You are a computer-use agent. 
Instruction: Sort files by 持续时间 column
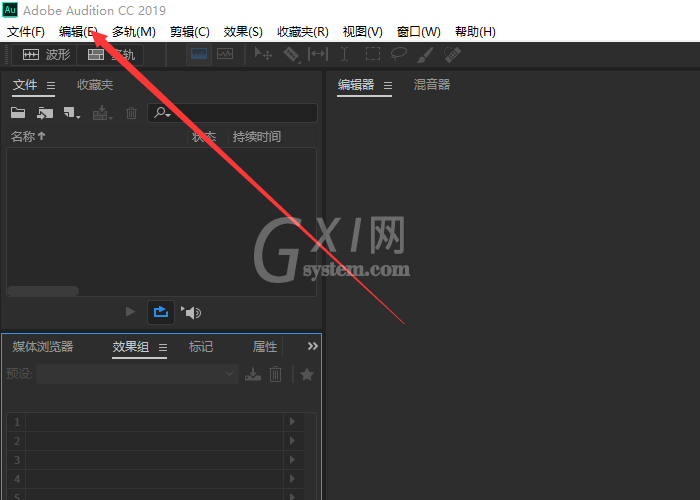256,137
